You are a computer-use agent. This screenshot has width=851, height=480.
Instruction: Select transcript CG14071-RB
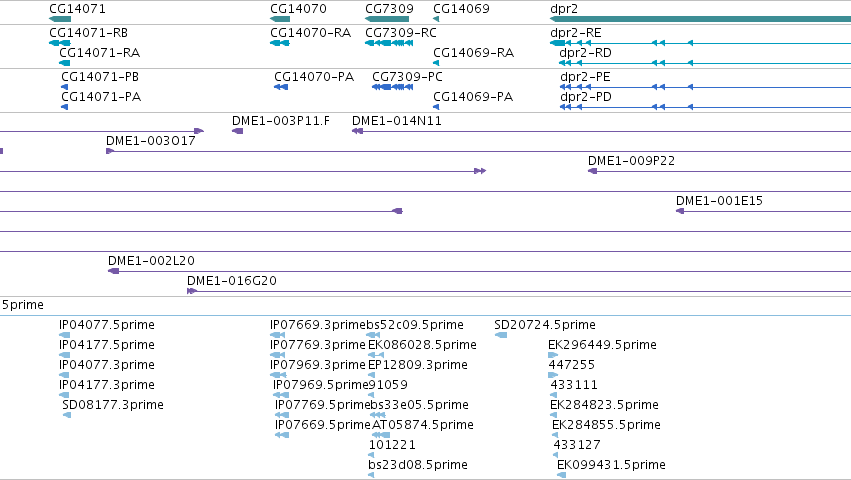point(88,33)
